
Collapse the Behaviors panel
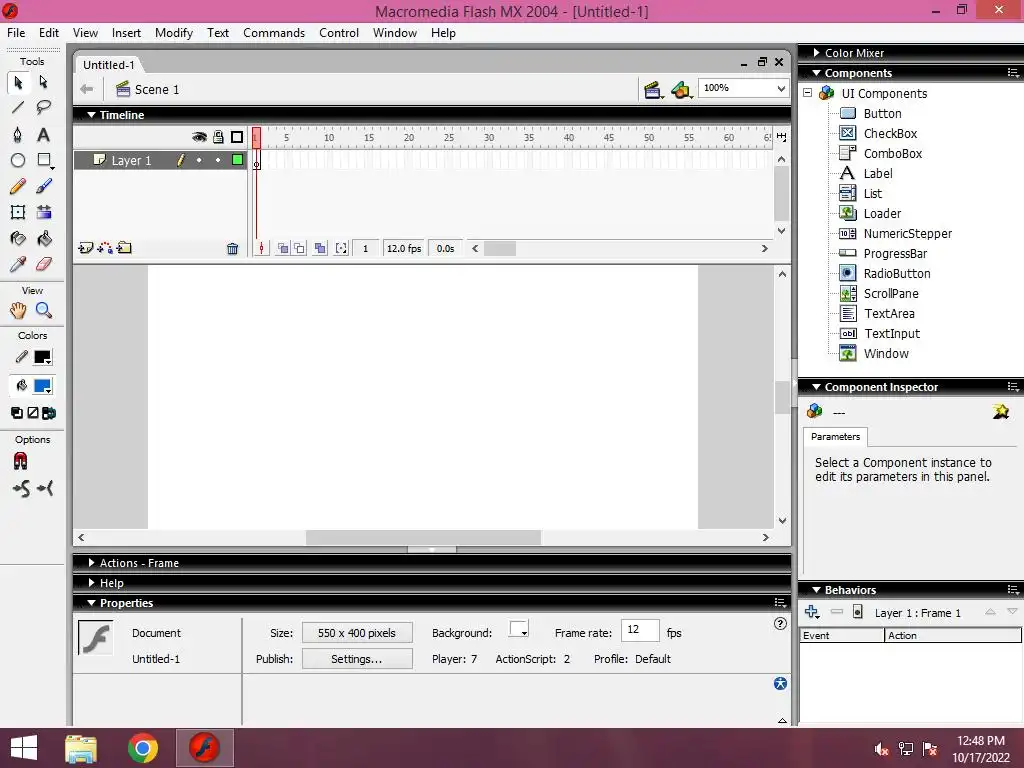tap(816, 590)
